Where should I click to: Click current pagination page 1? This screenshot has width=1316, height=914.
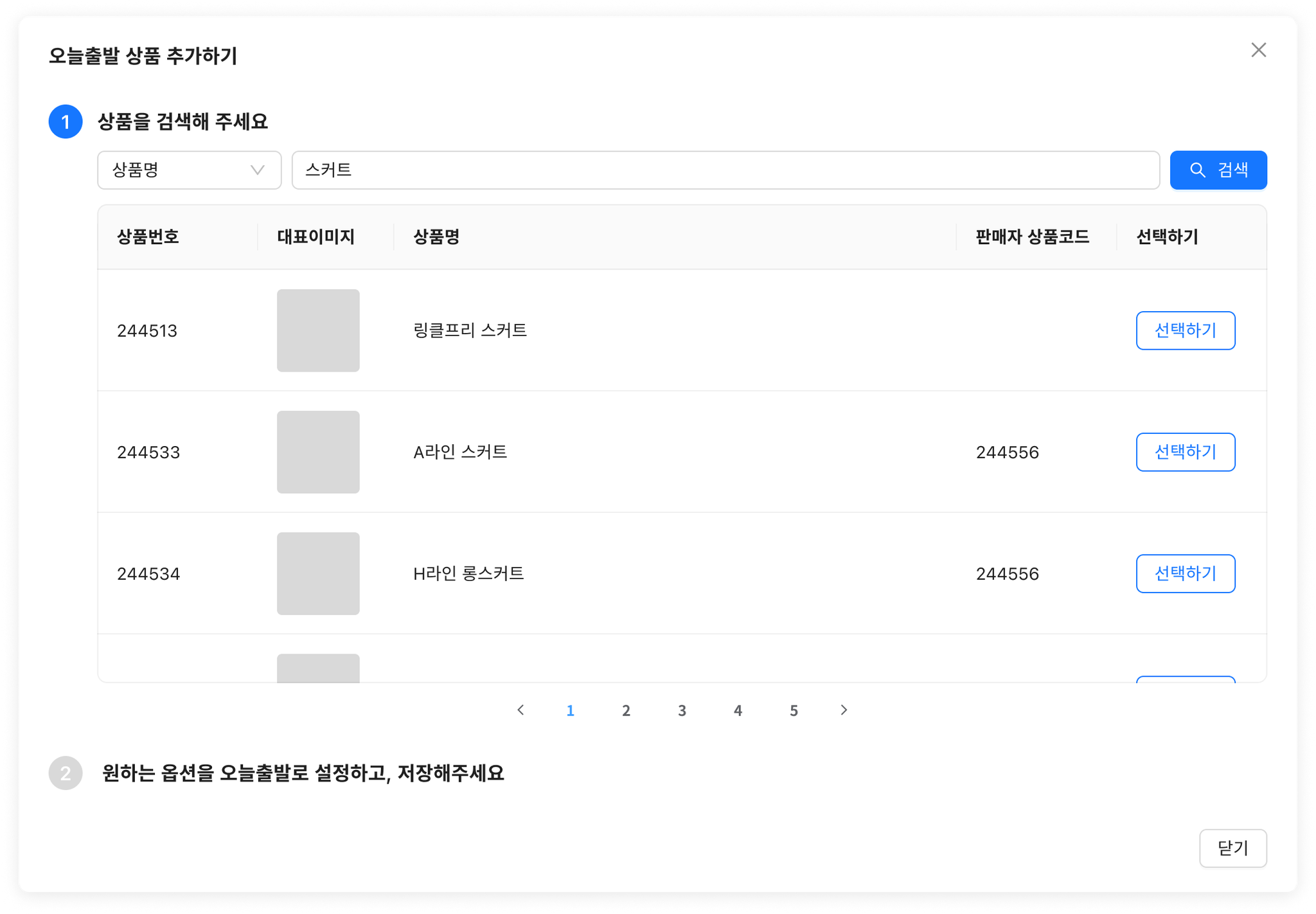coord(570,710)
